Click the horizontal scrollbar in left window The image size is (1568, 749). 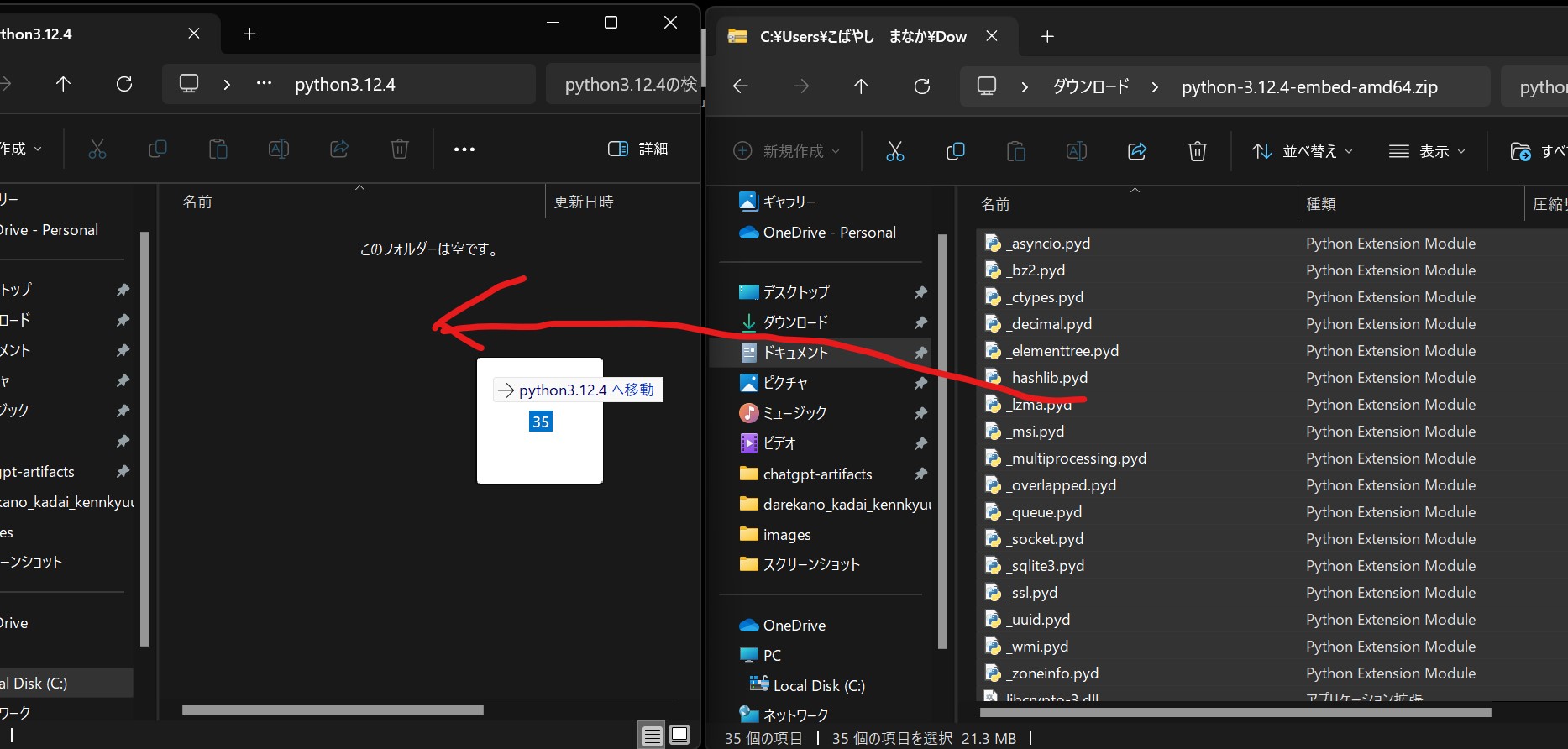pyautogui.click(x=333, y=710)
